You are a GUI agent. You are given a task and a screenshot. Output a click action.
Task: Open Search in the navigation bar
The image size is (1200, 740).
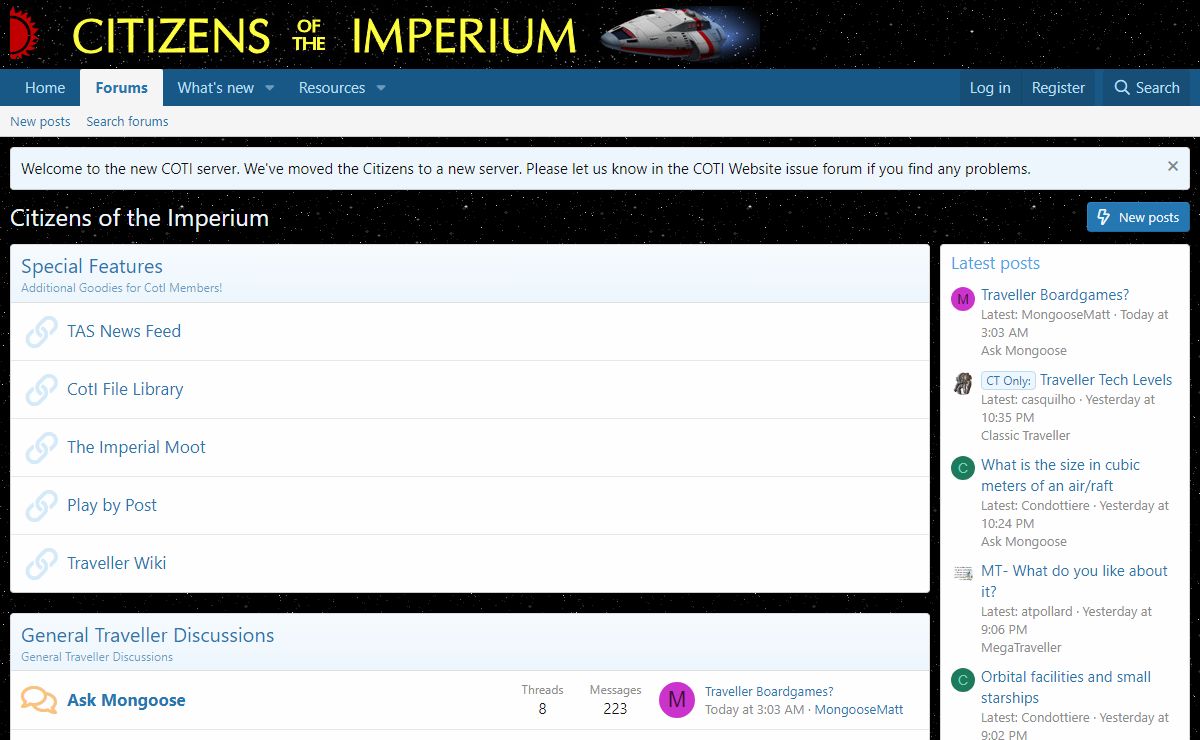(x=1147, y=88)
